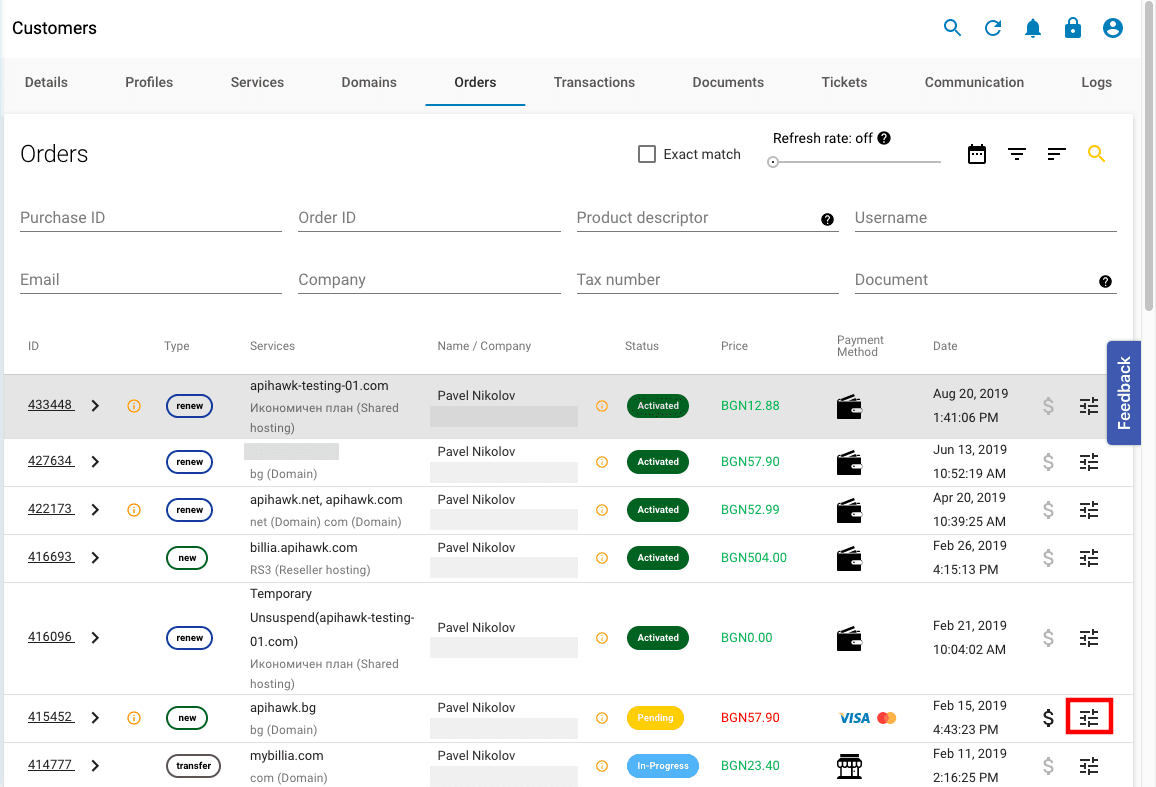Expand order 414777 row arrow
The height and width of the screenshot is (787, 1156).
tap(95, 766)
